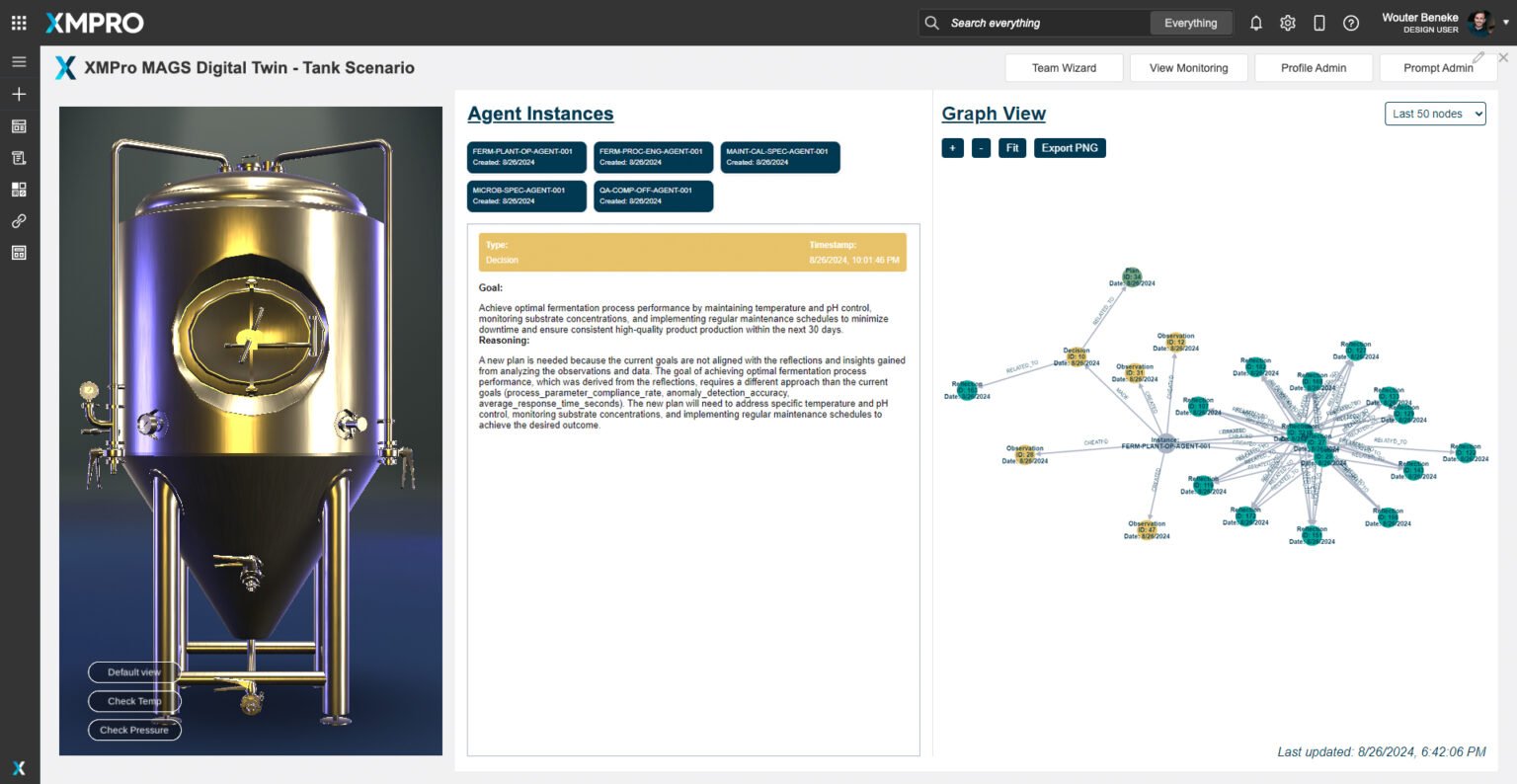Open the help question mark icon
Screen dimensions: 1517x784
tap(1351, 23)
